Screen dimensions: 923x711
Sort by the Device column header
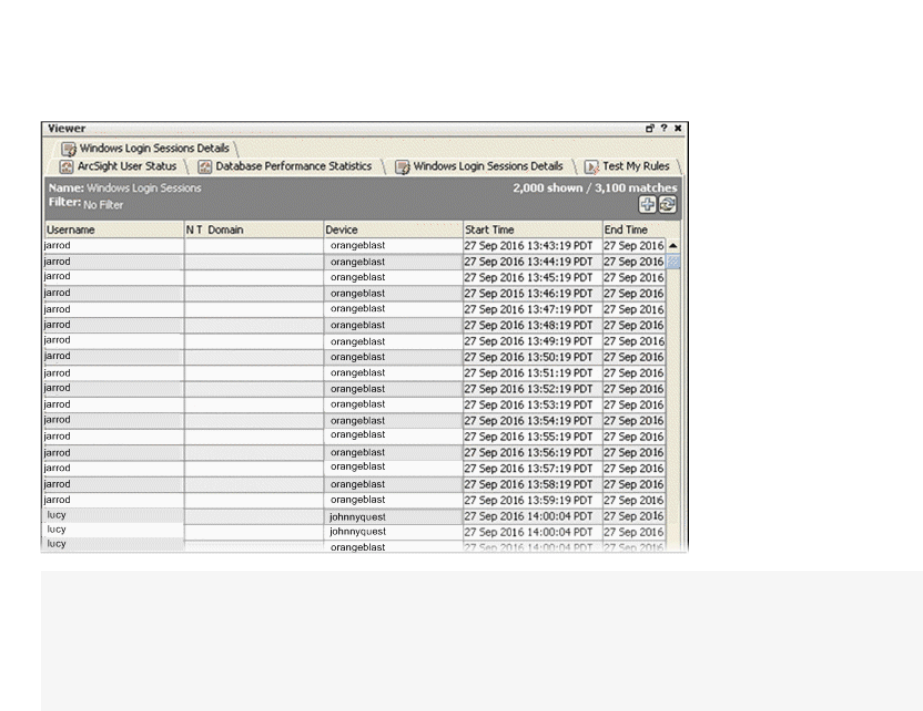tap(393, 230)
